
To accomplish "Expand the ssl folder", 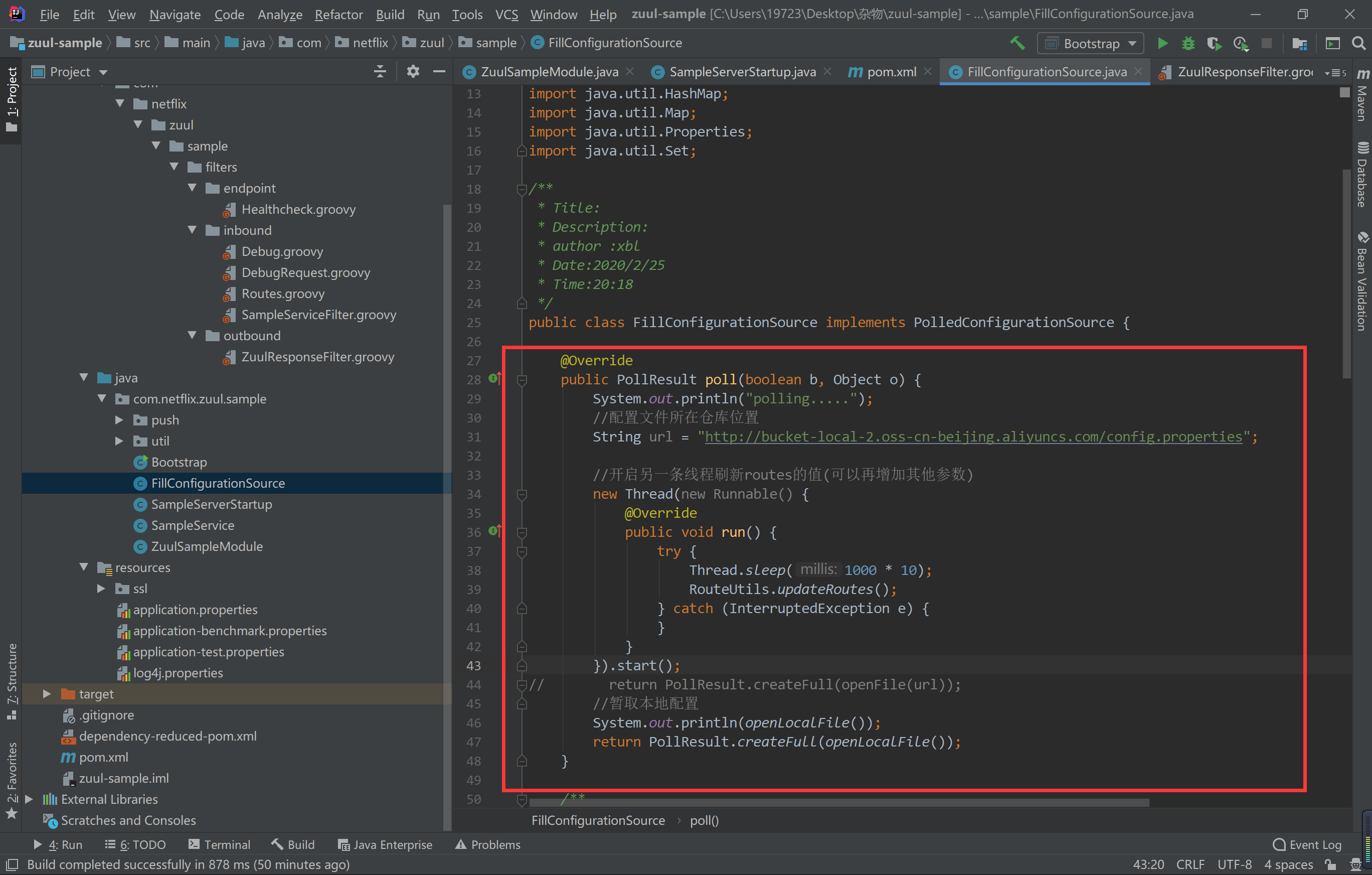I will 101,589.
